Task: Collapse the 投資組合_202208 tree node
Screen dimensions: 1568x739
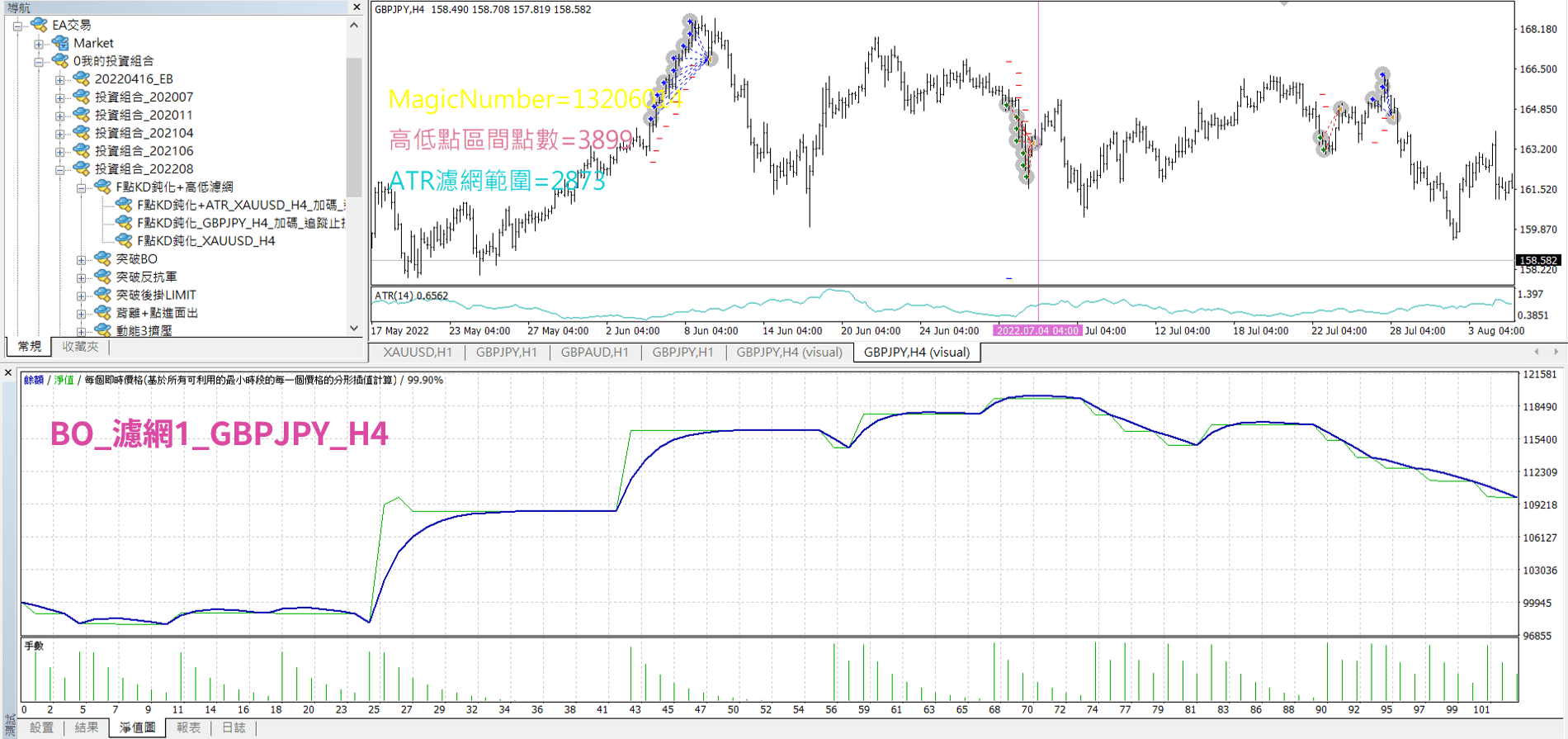Action: (x=59, y=169)
